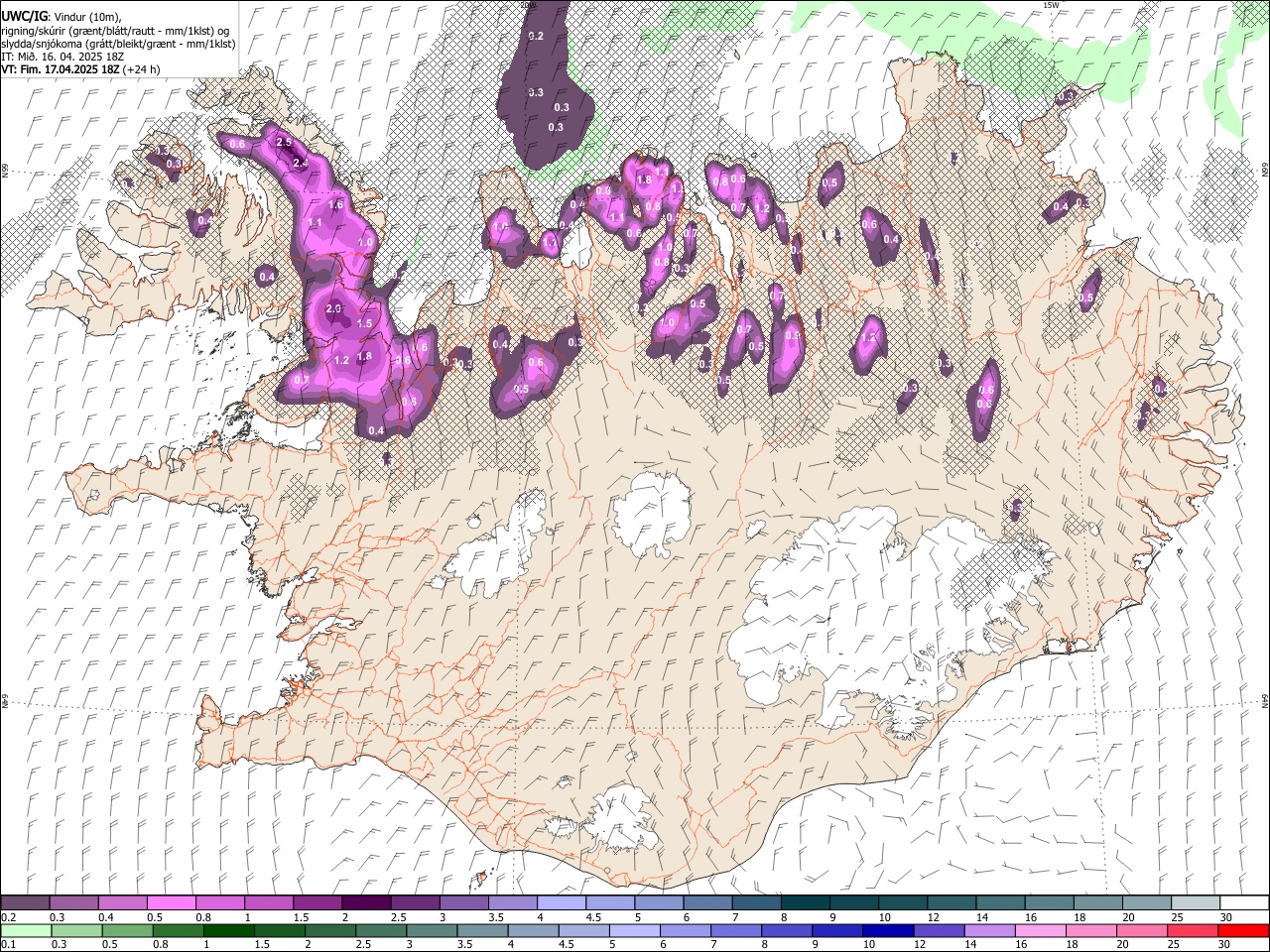
Task: Click the 'UWC/IG' title text
Action: pos(24,16)
